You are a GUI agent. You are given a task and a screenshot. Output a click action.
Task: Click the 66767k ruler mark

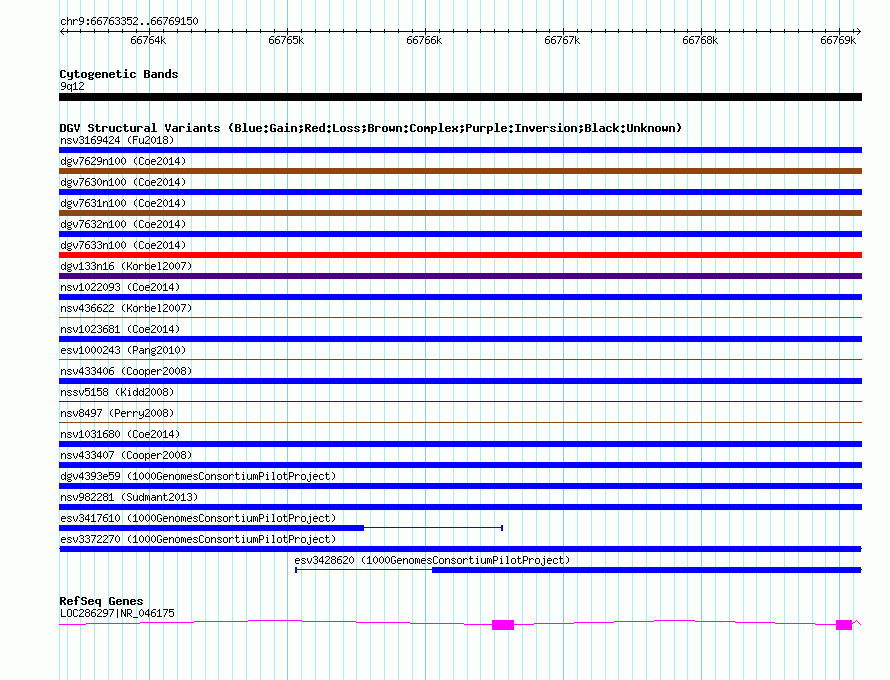coord(562,40)
